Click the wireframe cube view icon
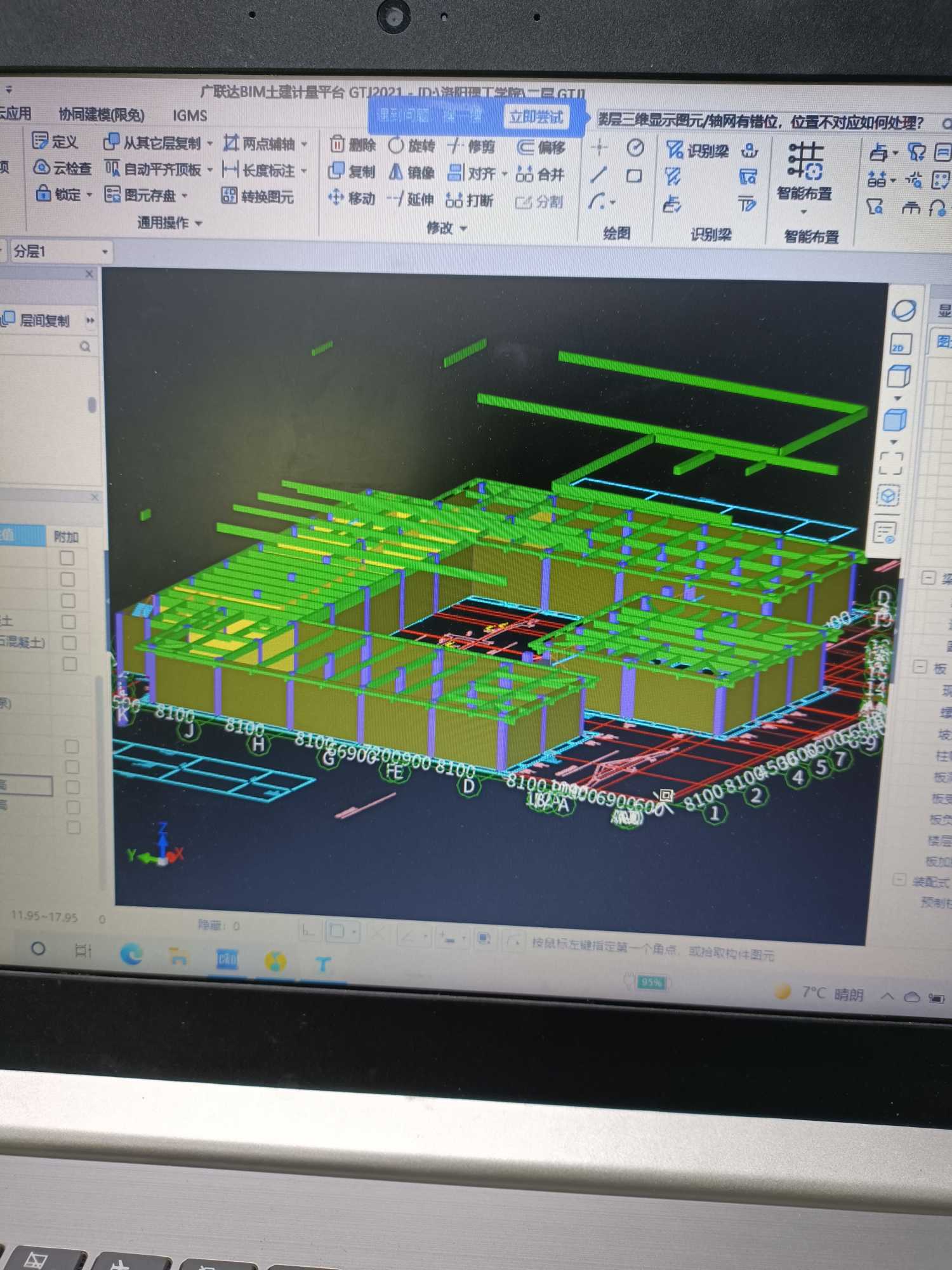 (898, 377)
